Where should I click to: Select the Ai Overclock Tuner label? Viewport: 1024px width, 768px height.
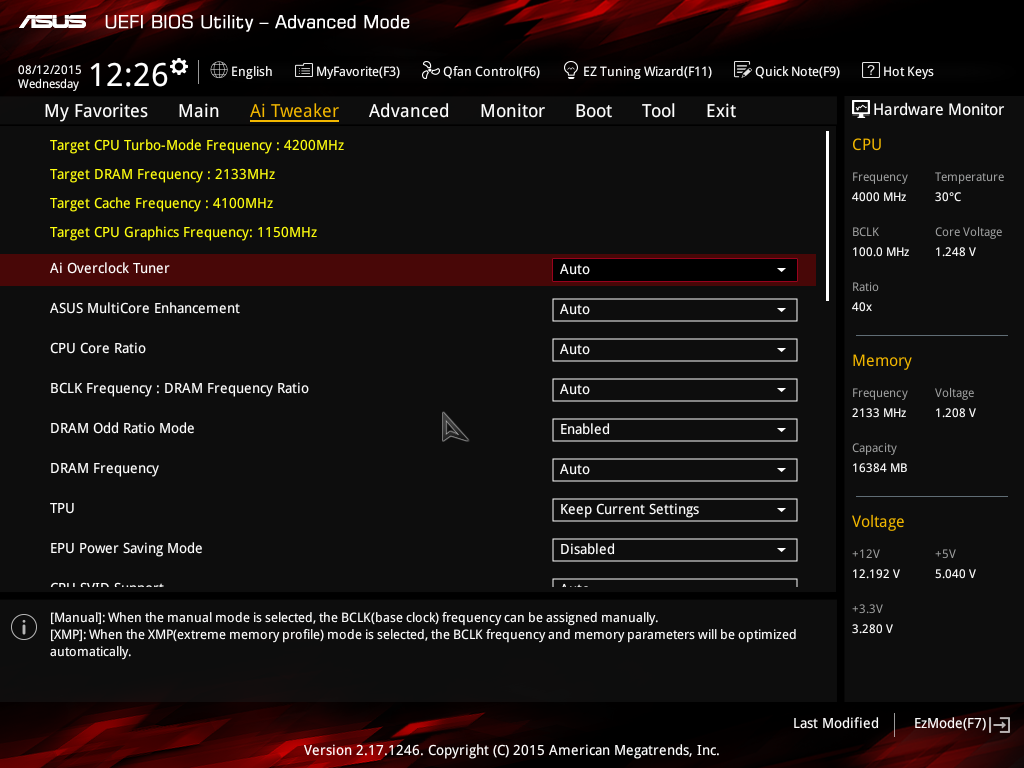click(x=110, y=268)
